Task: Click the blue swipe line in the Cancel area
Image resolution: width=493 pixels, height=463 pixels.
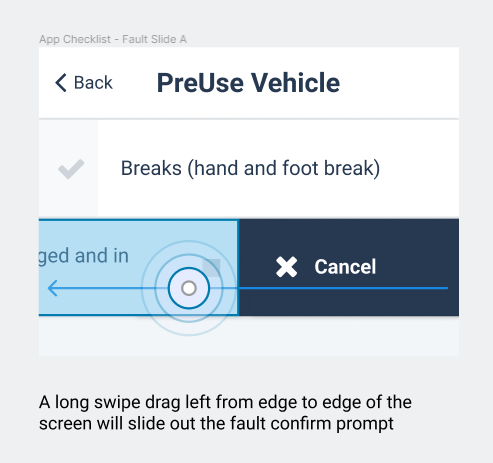Action: click(x=343, y=288)
